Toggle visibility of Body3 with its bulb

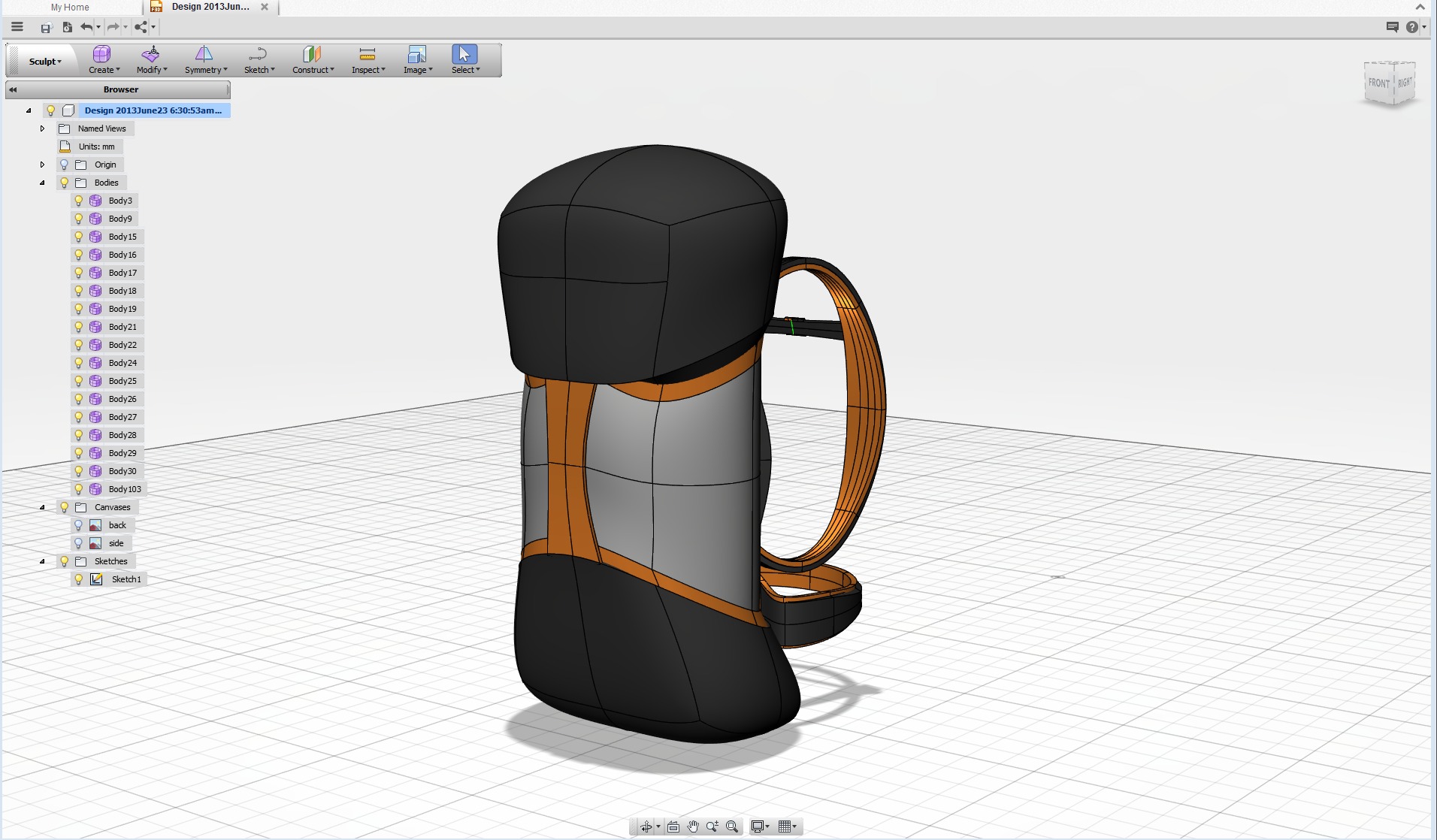[79, 201]
